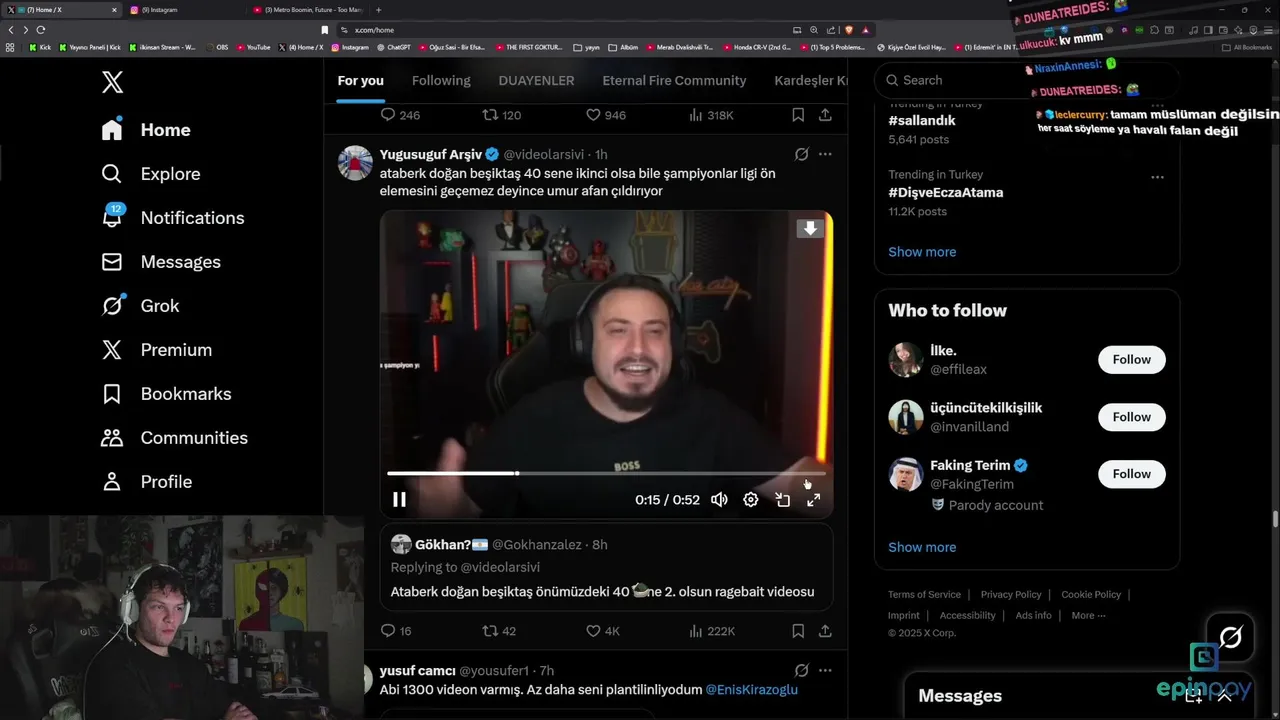Viewport: 1280px width, 720px height.
Task: Share the tweet with 4K likes
Action: pos(825,631)
